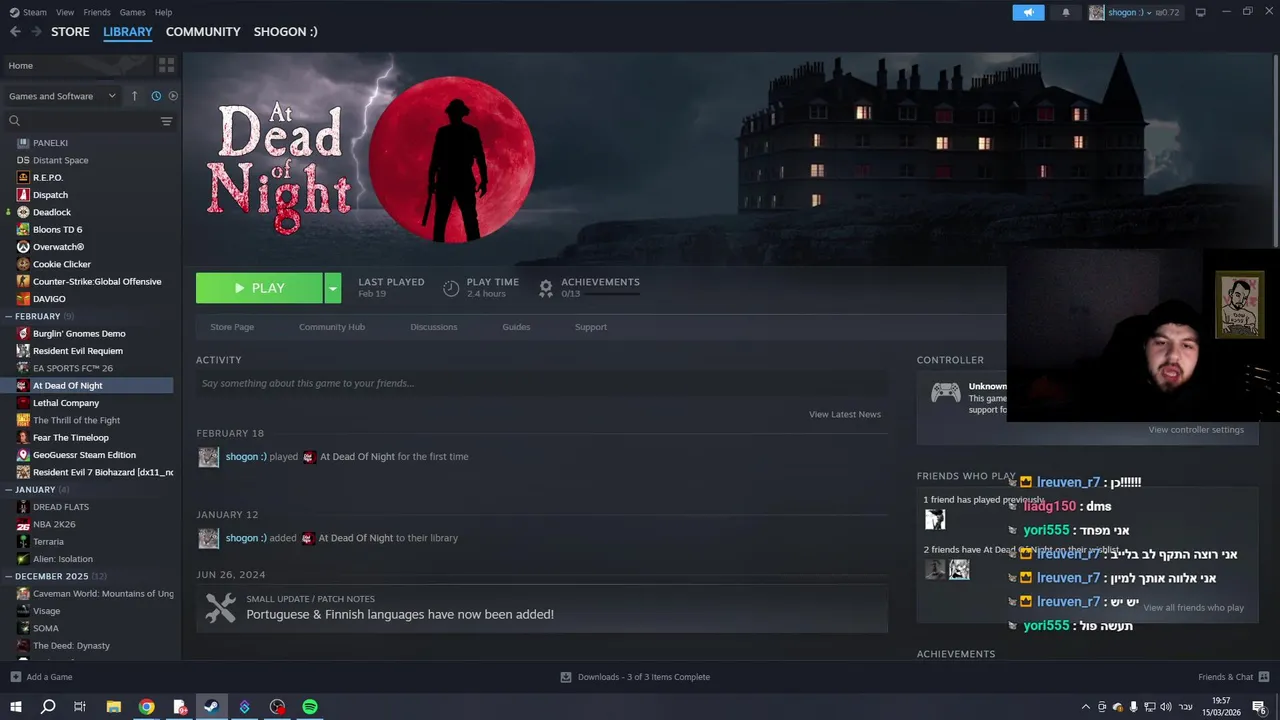
Task: Click the green PLAY button
Action: pos(259,288)
